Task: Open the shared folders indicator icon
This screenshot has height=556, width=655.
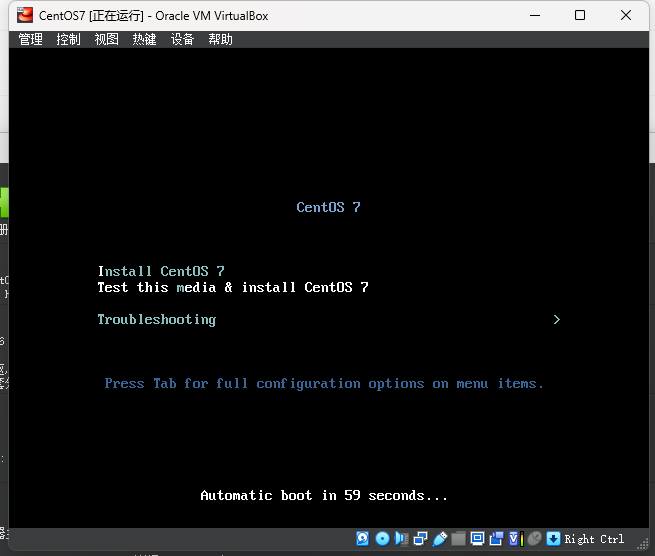Action: (x=458, y=538)
